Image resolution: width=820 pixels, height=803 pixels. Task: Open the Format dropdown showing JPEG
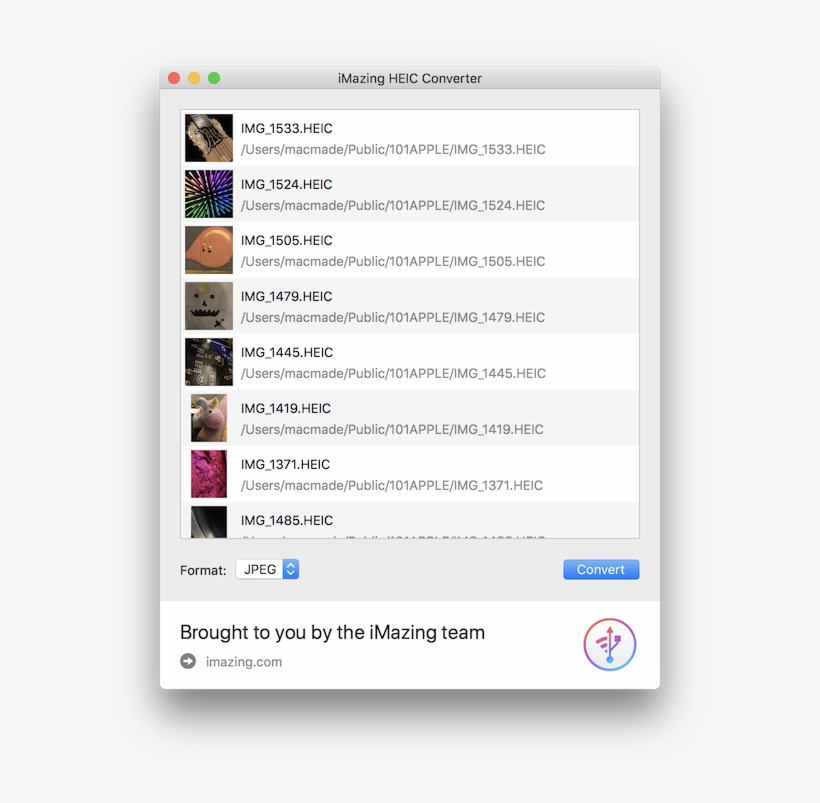tap(260, 569)
